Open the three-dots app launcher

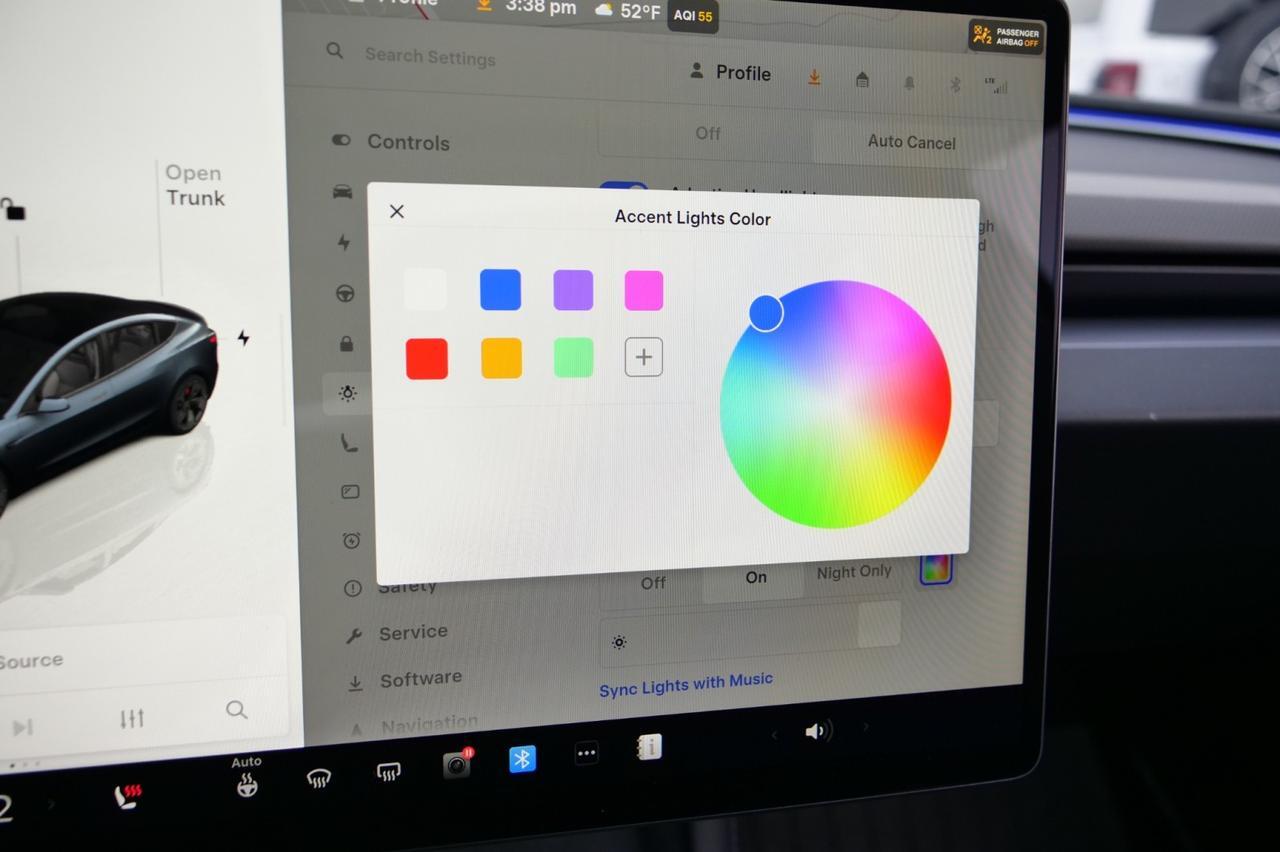586,754
